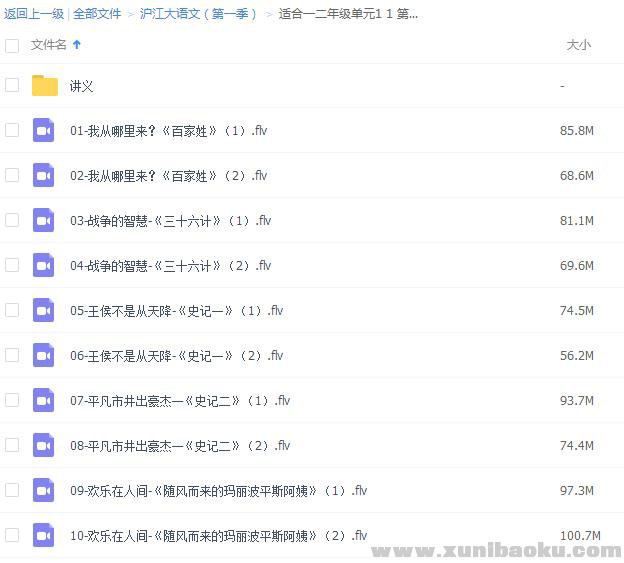Select checkbox for 04-战争的智慧 file
This screenshot has height=563, width=624.
click(x=12, y=265)
